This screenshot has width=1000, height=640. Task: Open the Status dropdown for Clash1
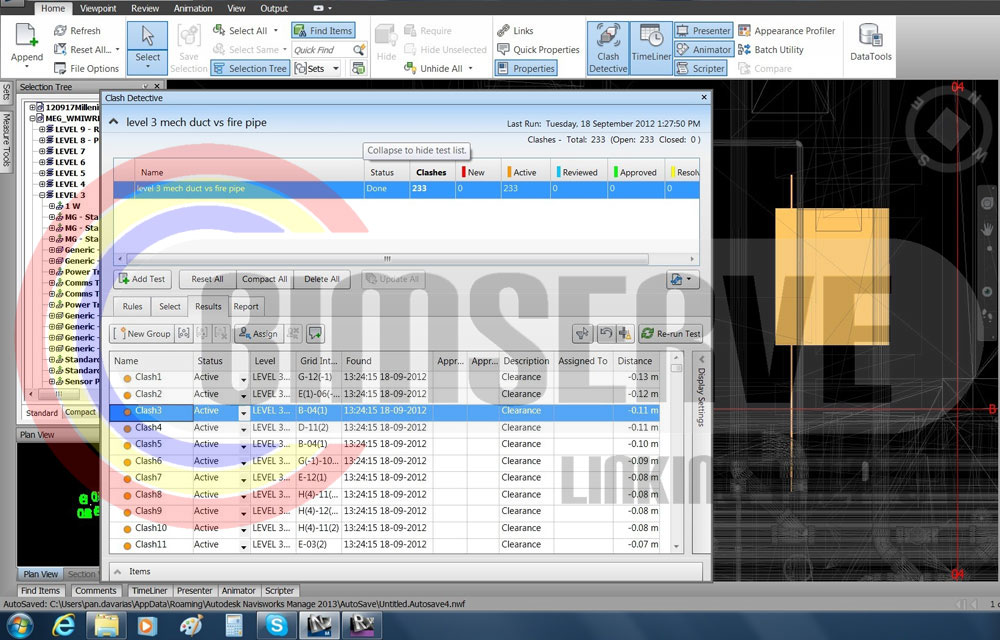[243, 378]
